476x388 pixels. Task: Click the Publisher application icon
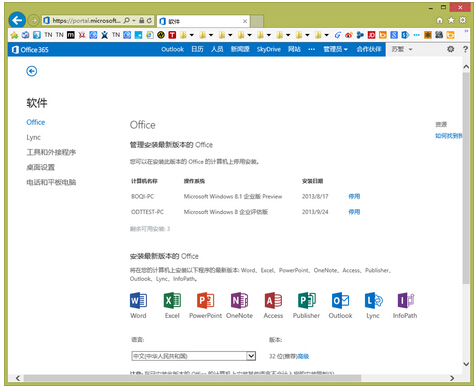click(306, 300)
